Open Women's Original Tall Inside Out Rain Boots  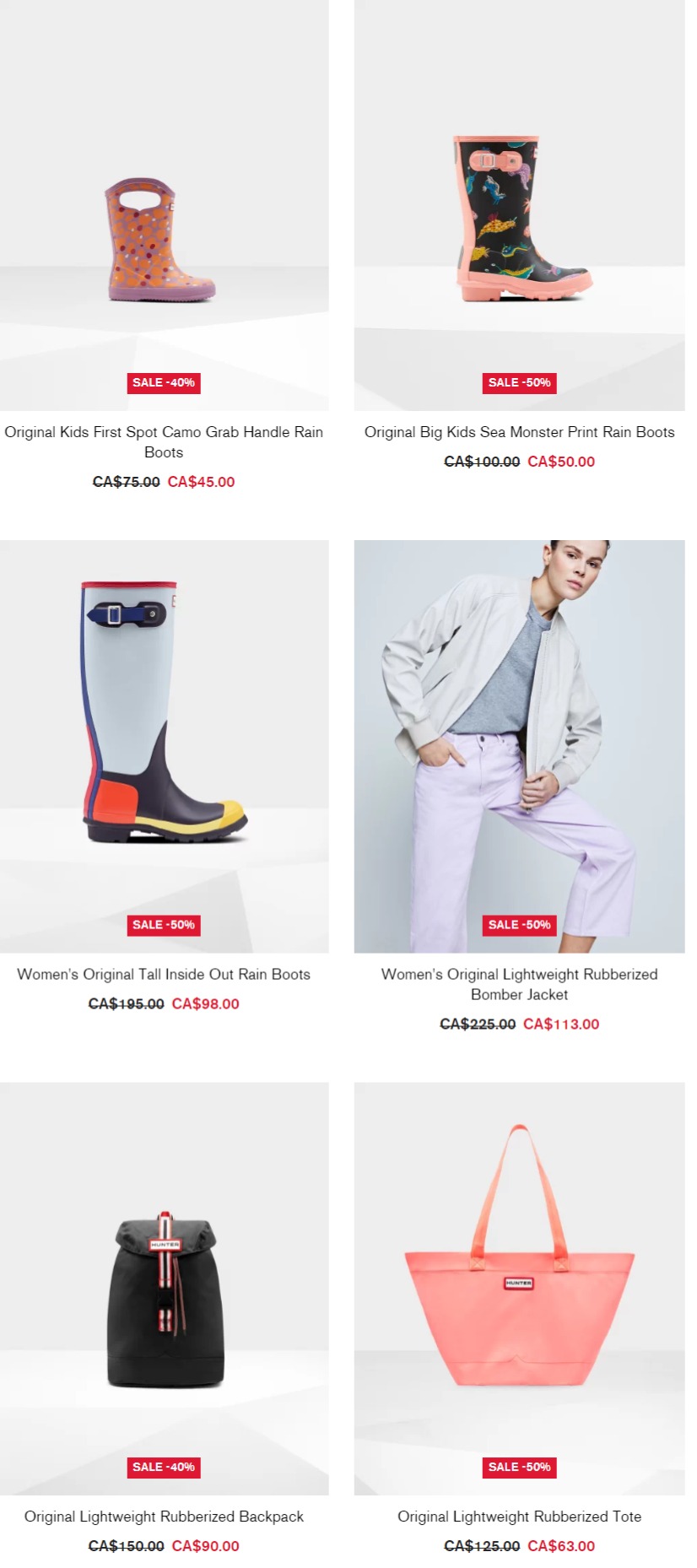[x=164, y=974]
